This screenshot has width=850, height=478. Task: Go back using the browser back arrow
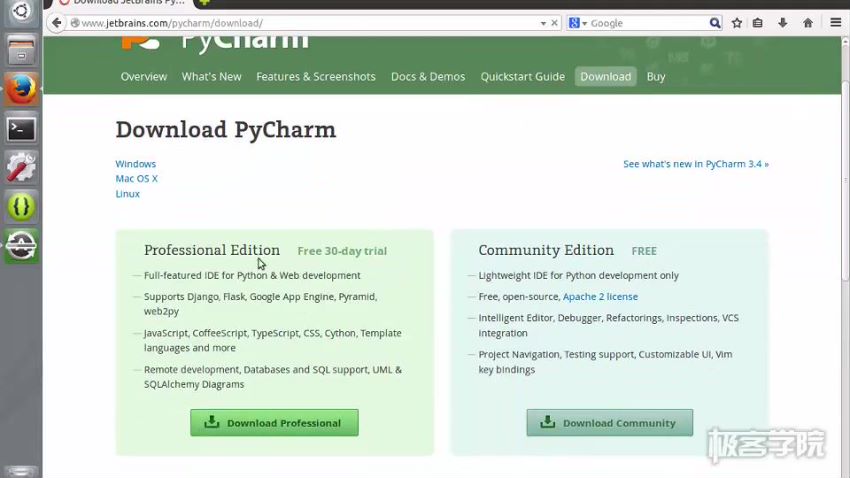[56, 23]
